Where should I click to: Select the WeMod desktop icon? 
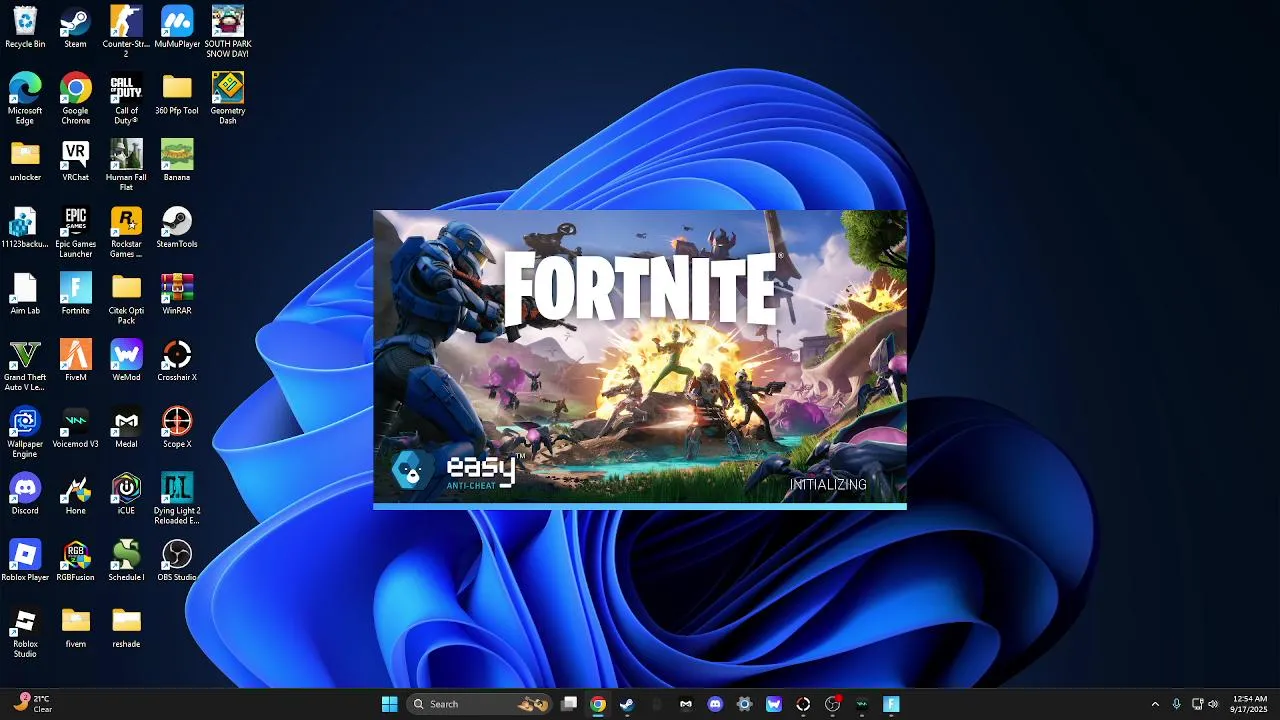point(126,360)
